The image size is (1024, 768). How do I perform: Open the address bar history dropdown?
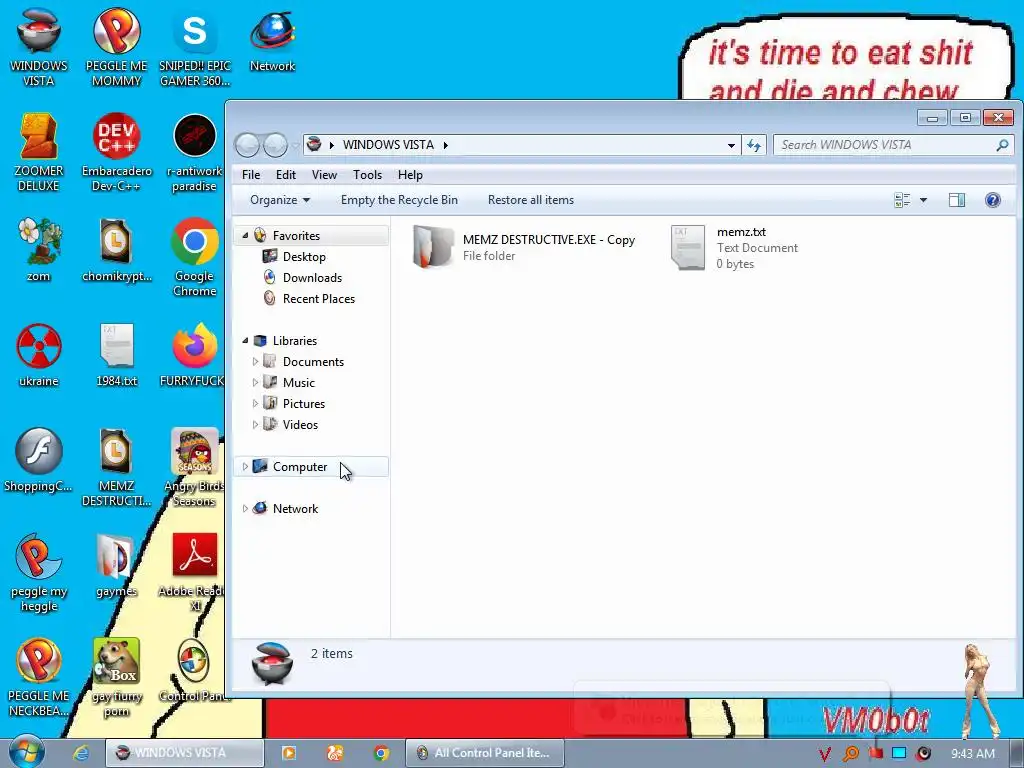point(731,145)
